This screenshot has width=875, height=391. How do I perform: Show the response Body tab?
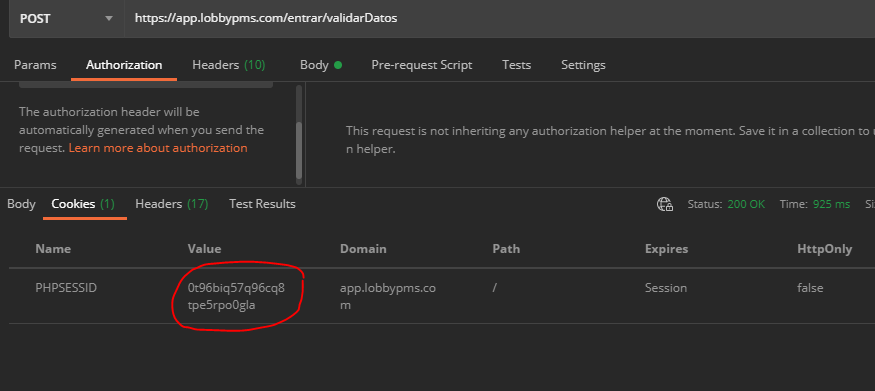(21, 204)
